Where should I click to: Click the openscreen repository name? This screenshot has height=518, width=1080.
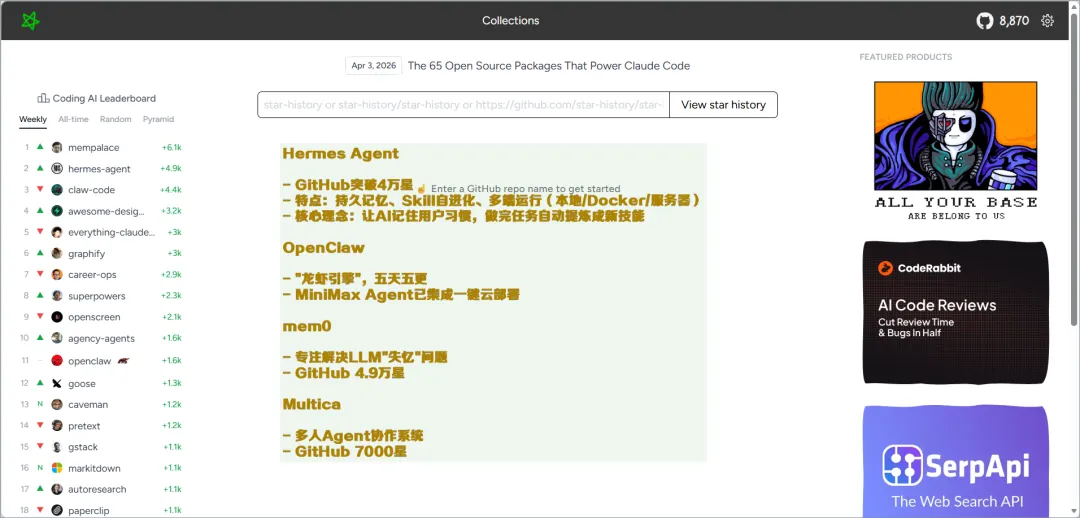click(x=94, y=317)
